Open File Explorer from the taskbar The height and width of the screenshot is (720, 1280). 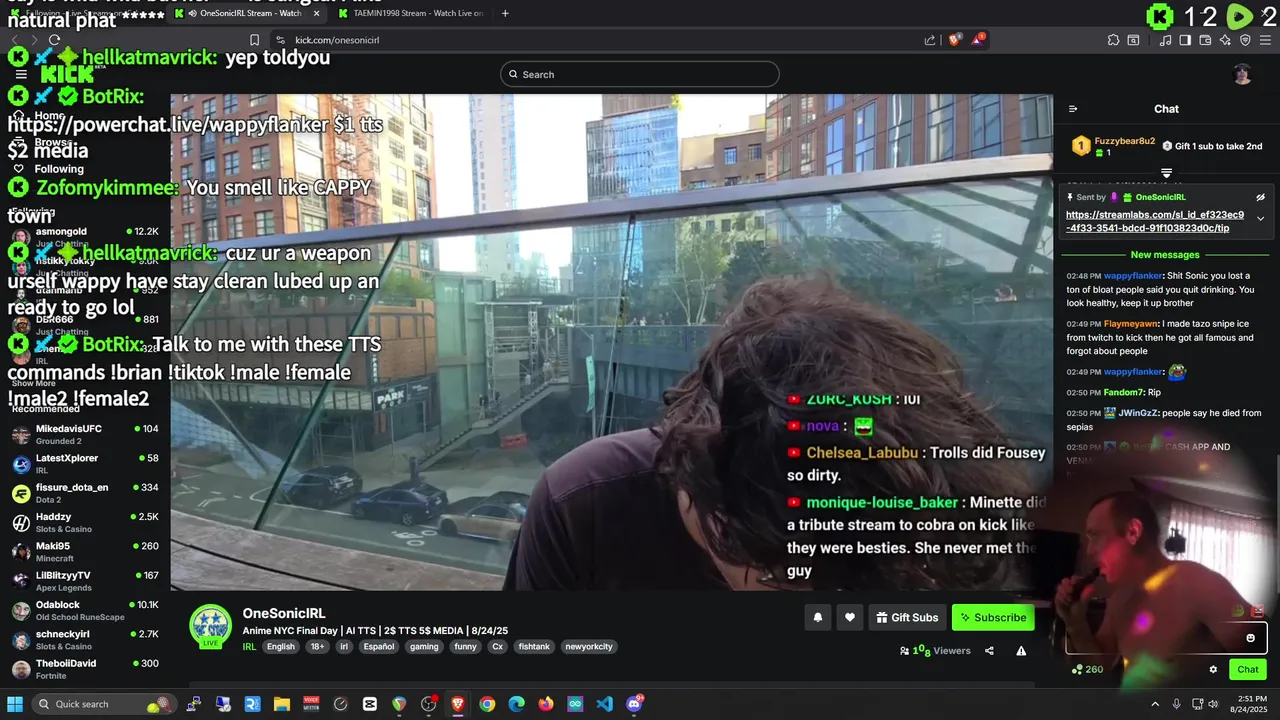point(282,704)
